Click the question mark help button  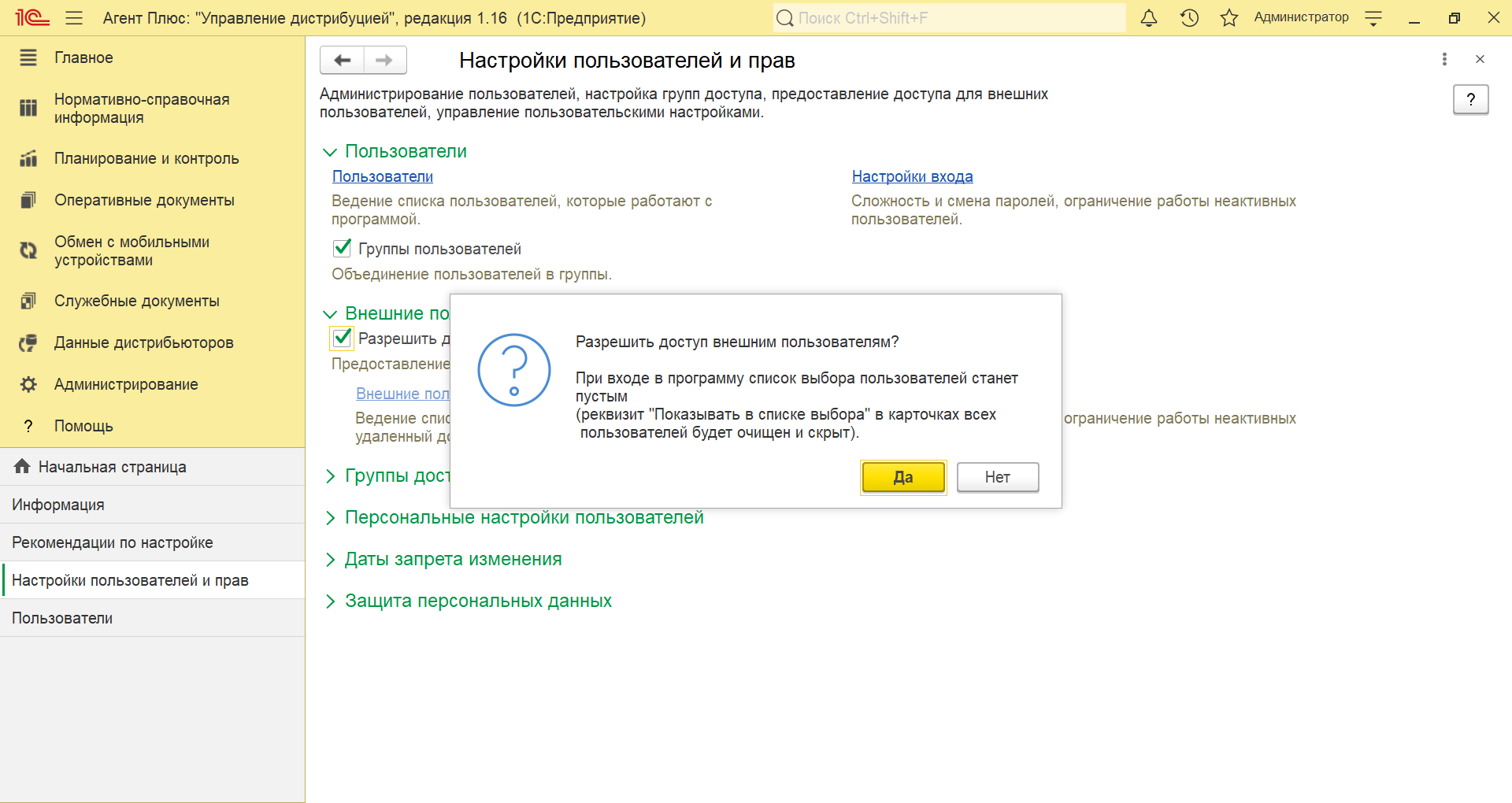(x=1470, y=100)
